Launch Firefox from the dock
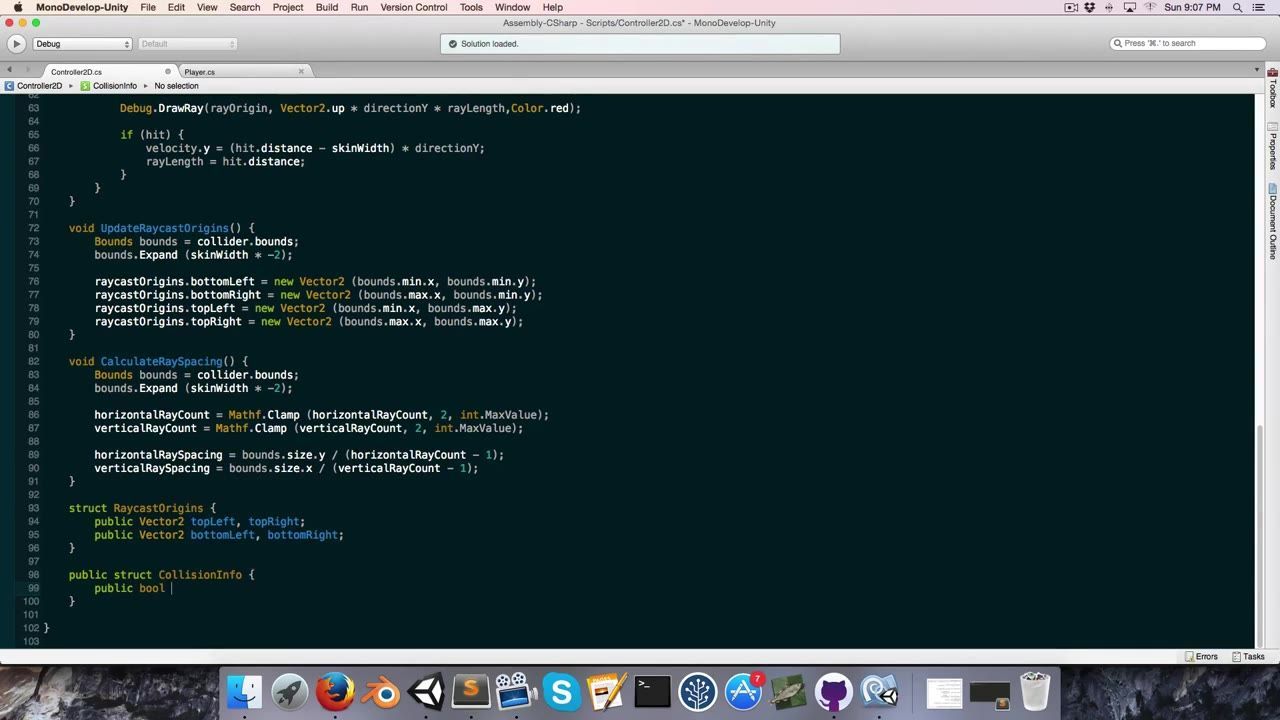The width and height of the screenshot is (1280, 720). (x=335, y=692)
